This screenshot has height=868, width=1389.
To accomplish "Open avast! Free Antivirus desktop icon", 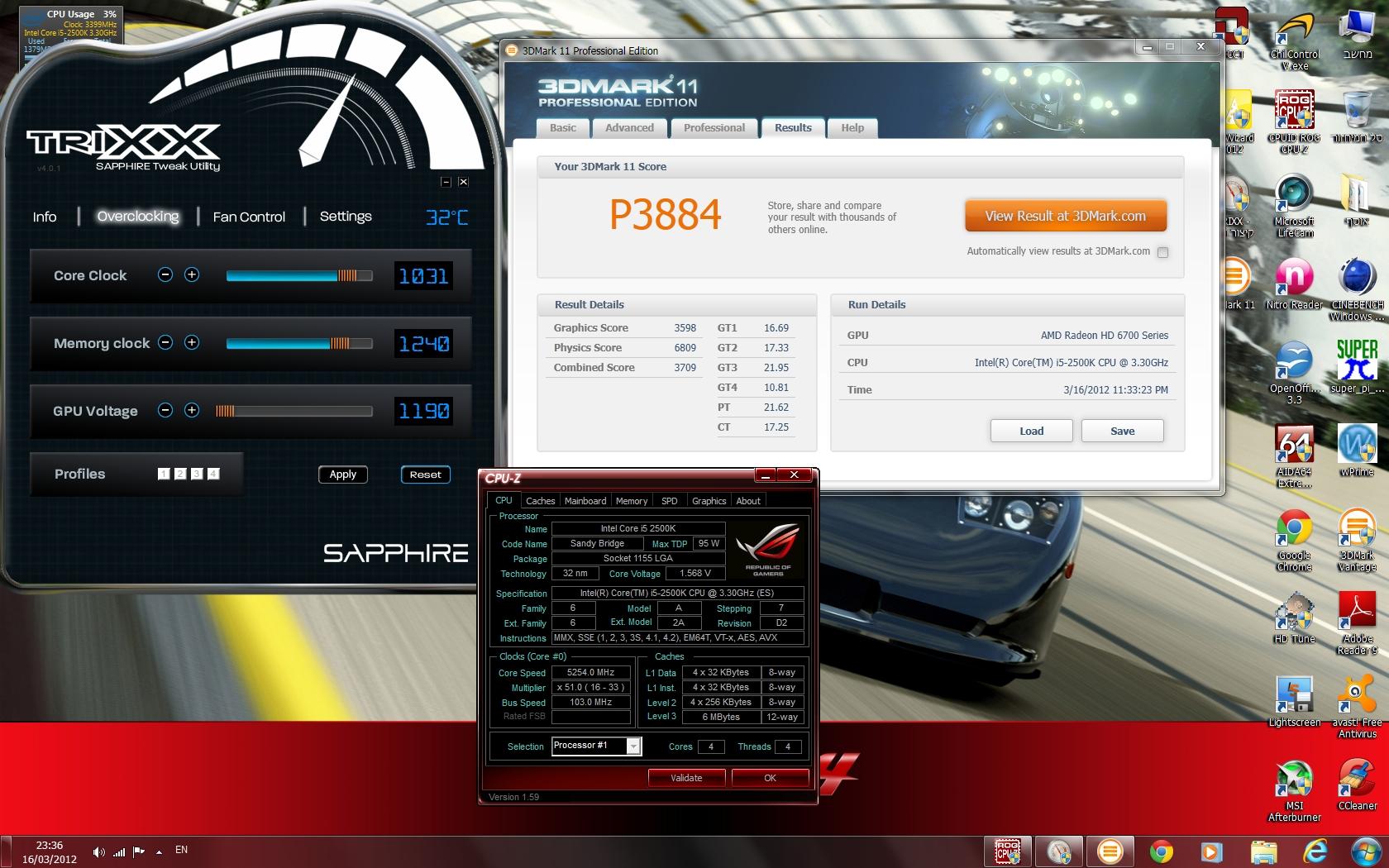I will [x=1358, y=707].
